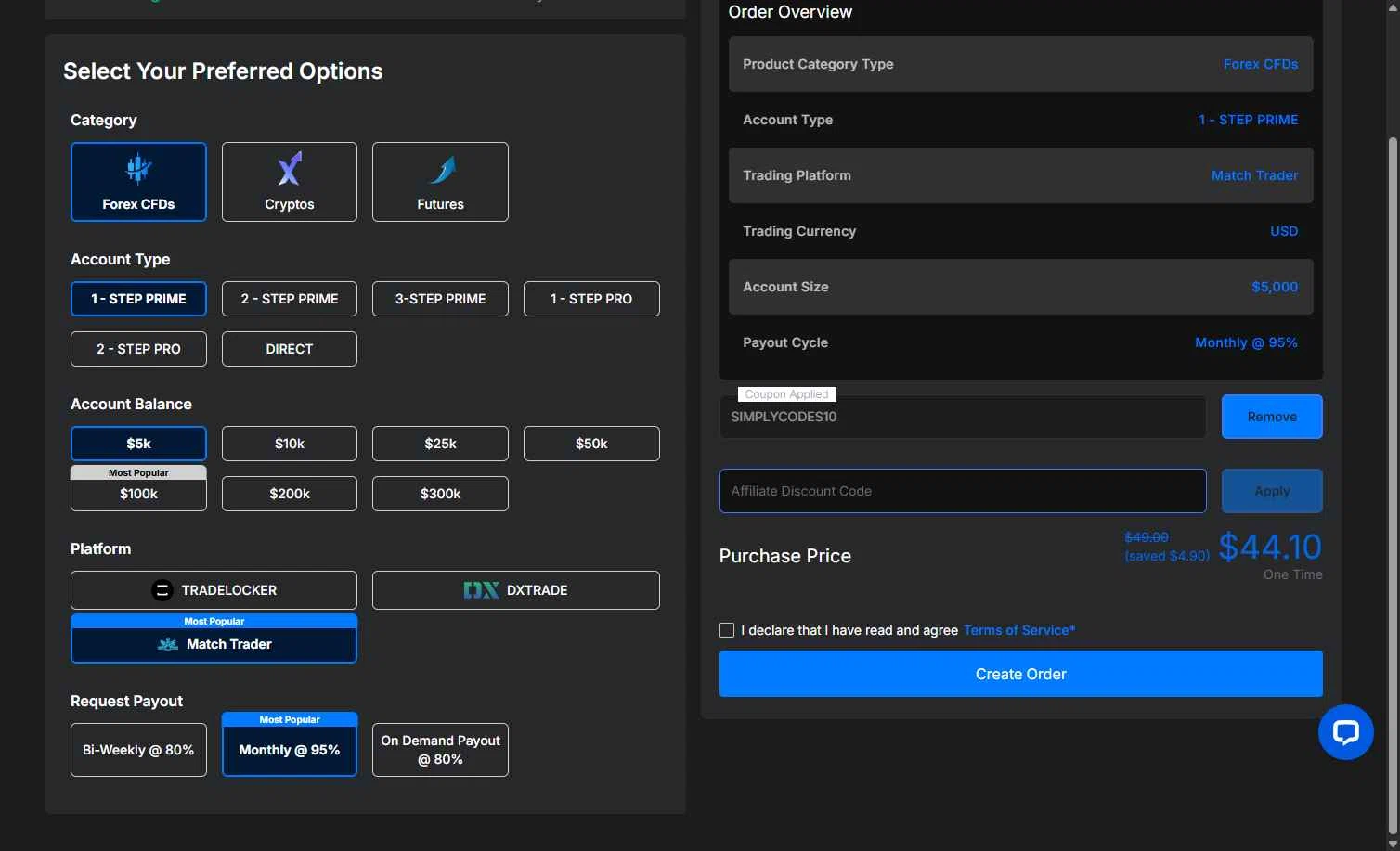
Task: Remove the SIMPLYCODES10 coupon
Action: (1272, 417)
